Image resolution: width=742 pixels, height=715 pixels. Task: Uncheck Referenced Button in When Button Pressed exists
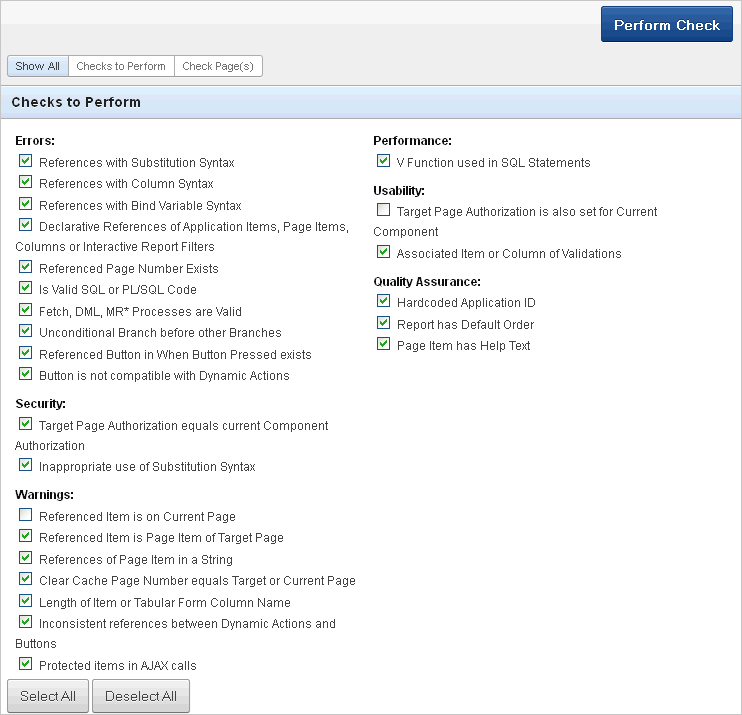tap(26, 353)
